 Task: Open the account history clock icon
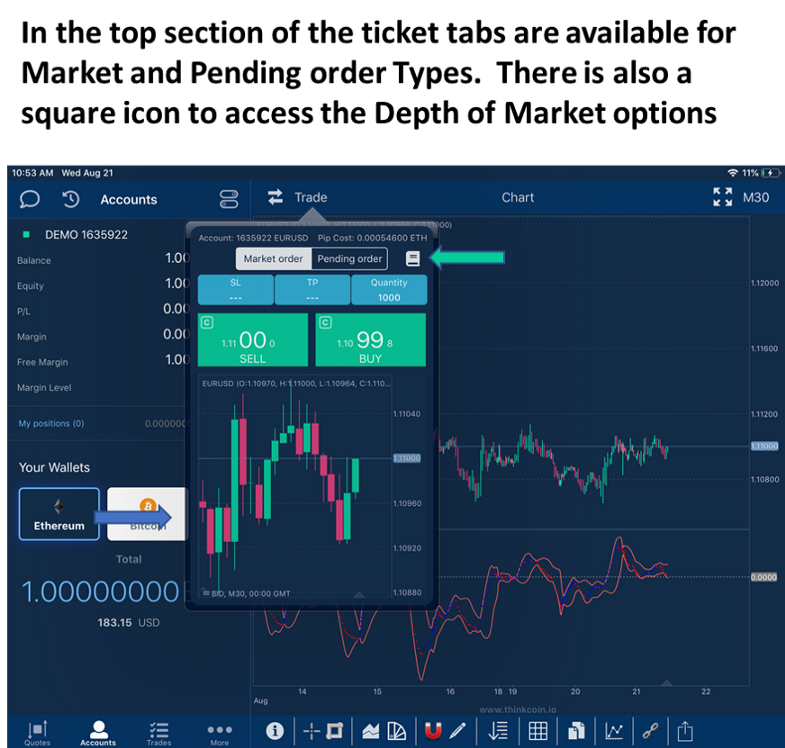pyautogui.click(x=71, y=199)
